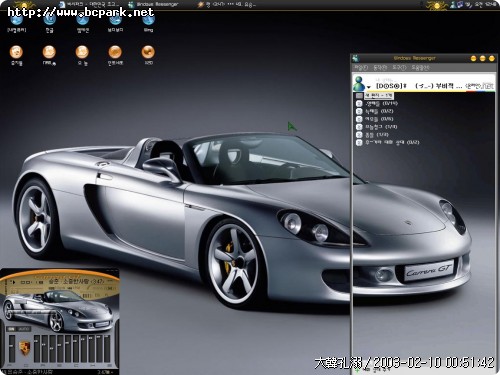
Task: Toggle the equalizer AUTO button
Action: [x=24, y=329]
